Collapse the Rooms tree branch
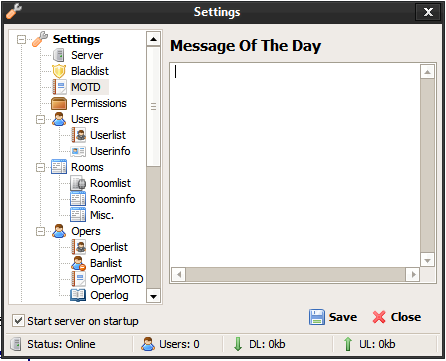Viewport: 446px width, 361px height. coord(40,167)
